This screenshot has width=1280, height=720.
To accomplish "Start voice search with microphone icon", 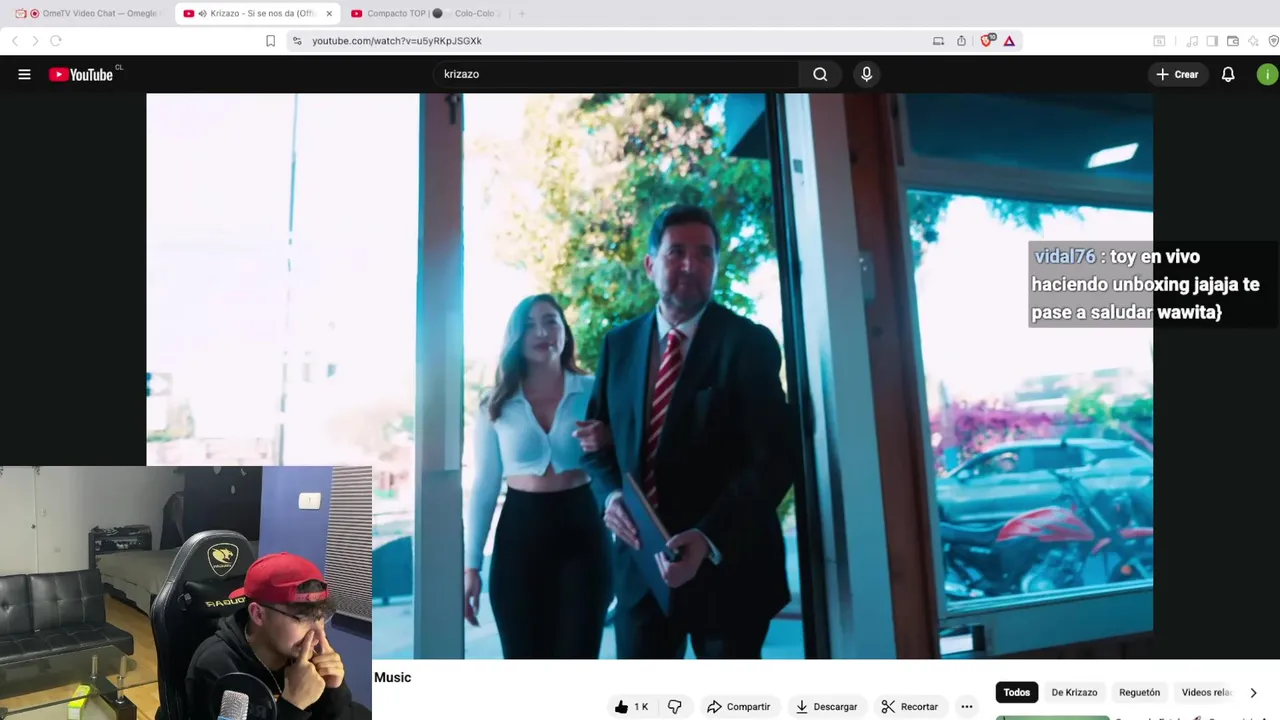I will pos(866,74).
